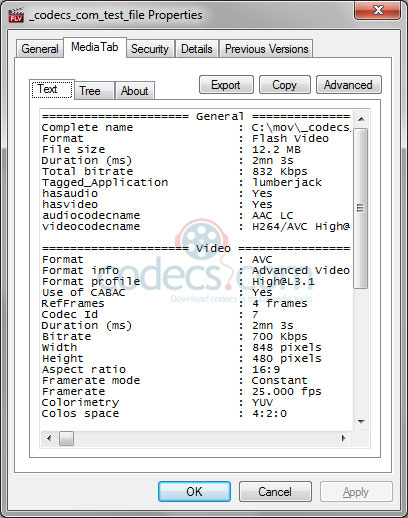Click the 'Flash Video' format value
Screen dimensions: 408x518
[x=290, y=138]
